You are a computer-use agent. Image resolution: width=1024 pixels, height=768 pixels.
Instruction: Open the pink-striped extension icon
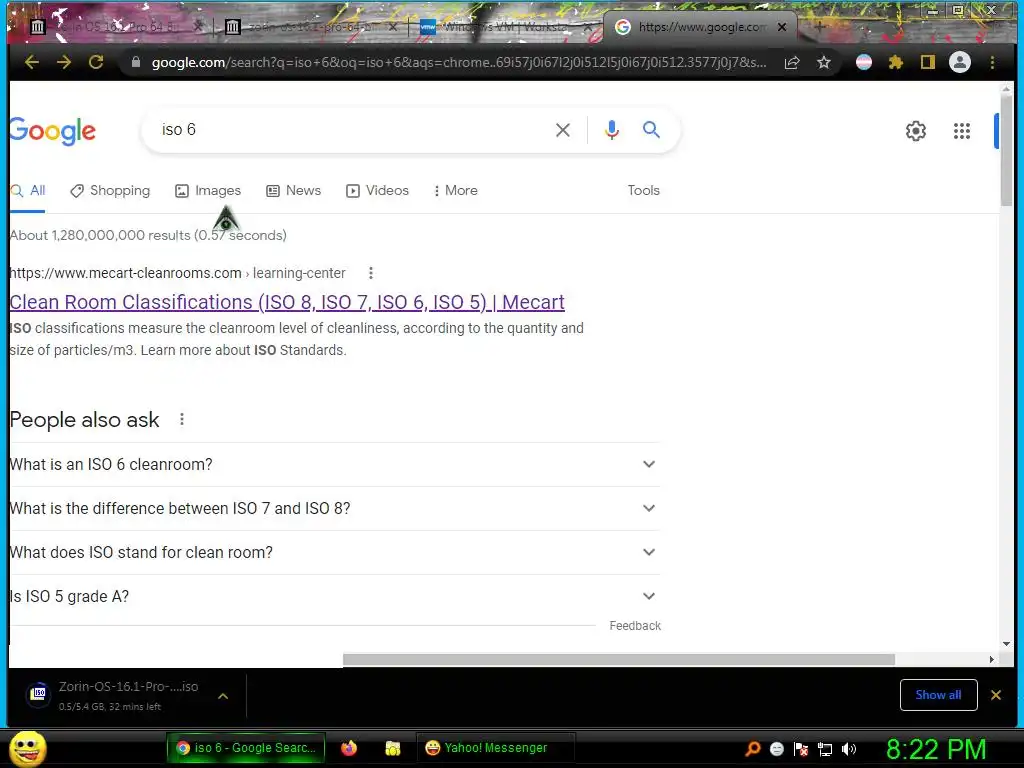click(863, 63)
